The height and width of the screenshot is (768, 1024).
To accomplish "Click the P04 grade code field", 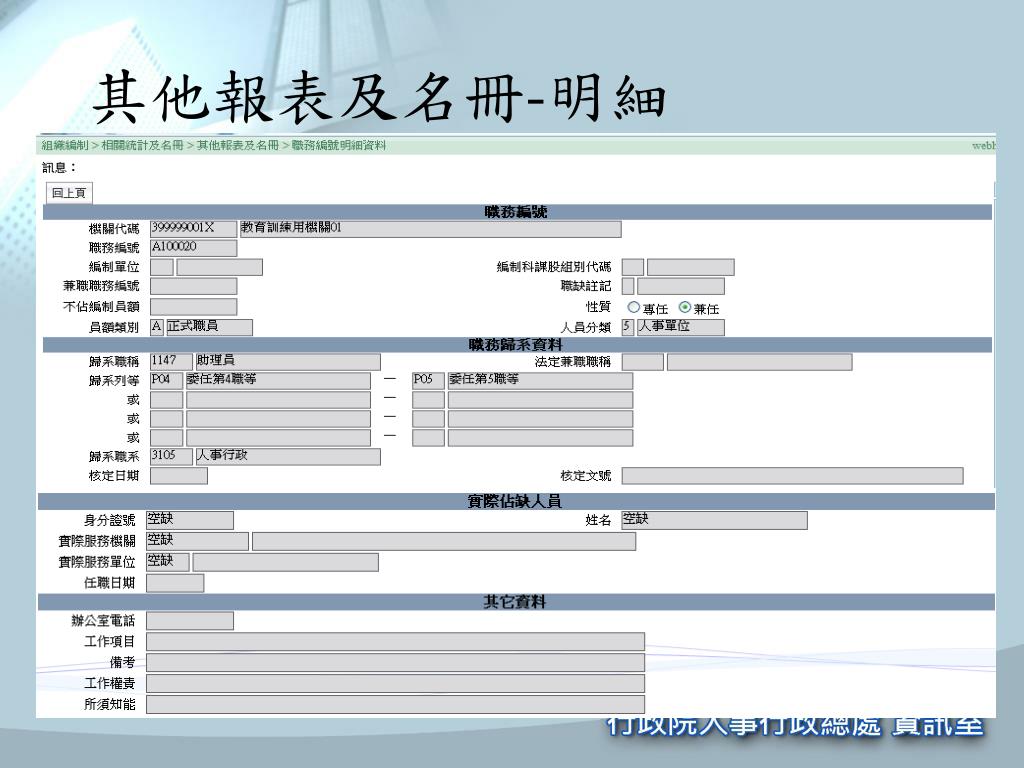I will (167, 381).
